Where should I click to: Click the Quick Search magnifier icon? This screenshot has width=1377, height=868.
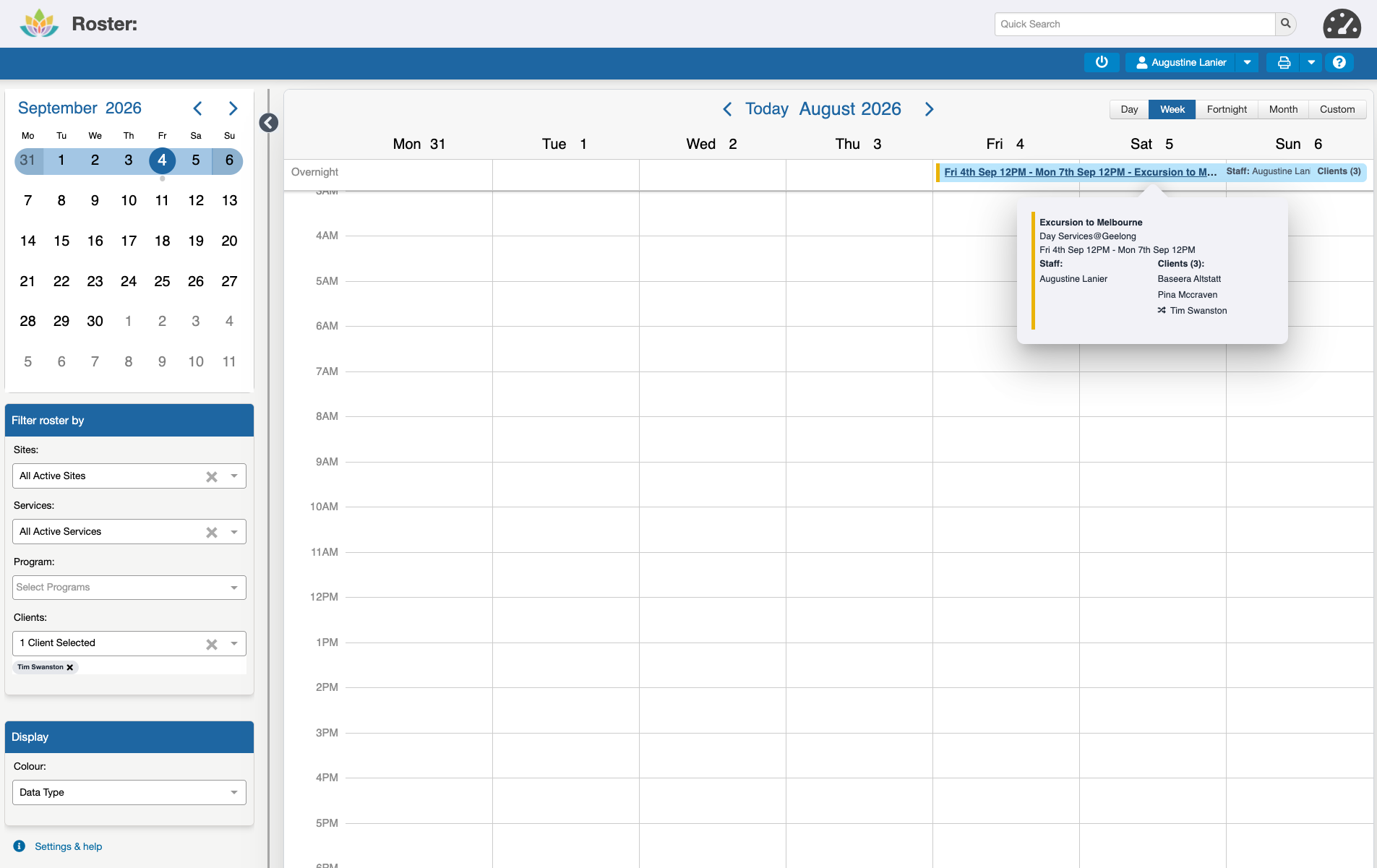1285,24
